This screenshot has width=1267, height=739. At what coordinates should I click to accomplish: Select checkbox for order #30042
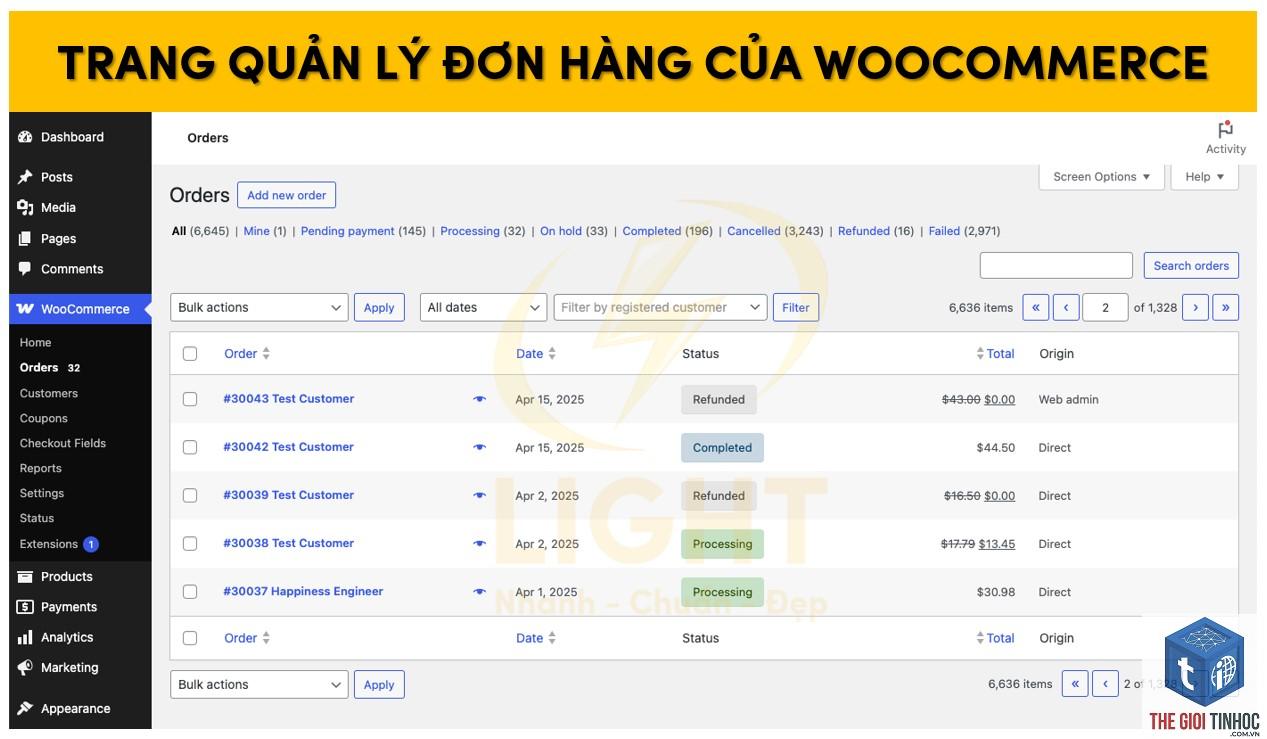(190, 447)
